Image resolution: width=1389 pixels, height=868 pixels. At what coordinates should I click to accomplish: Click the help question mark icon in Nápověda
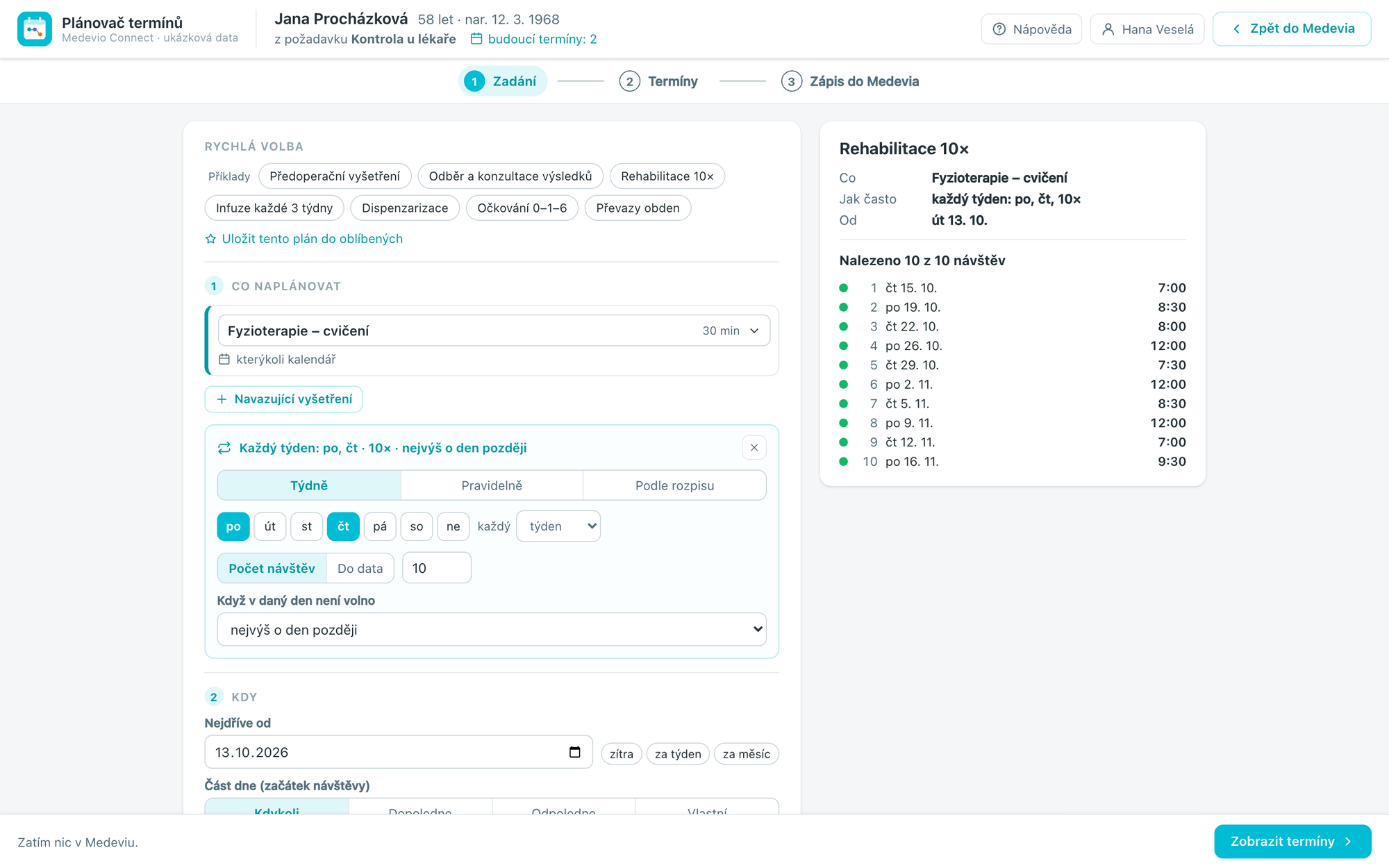pos(999,29)
